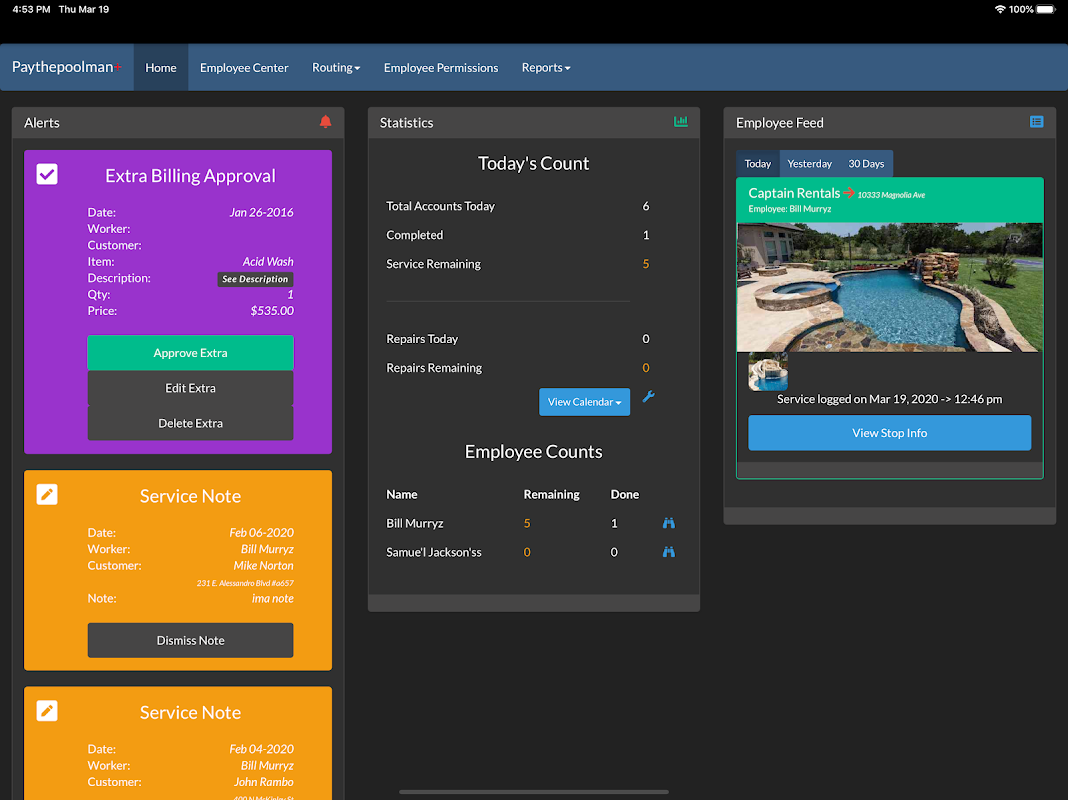
Task: Toggle the Extra Billing Approval checkbox
Action: (47, 174)
